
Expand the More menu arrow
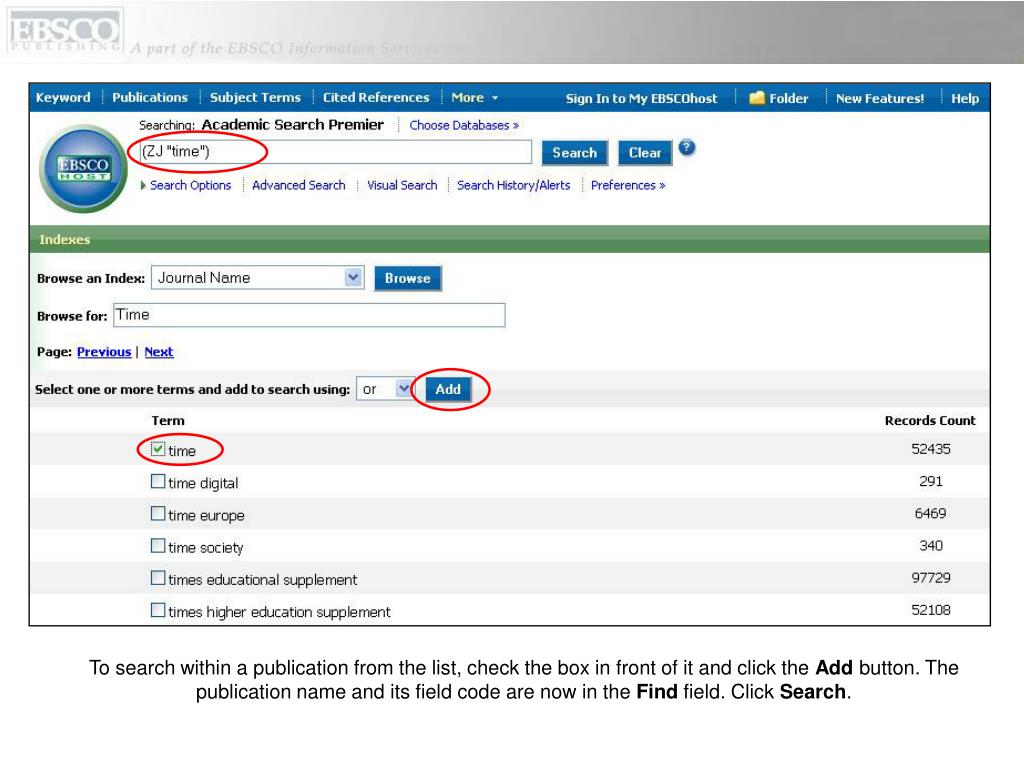[495, 98]
